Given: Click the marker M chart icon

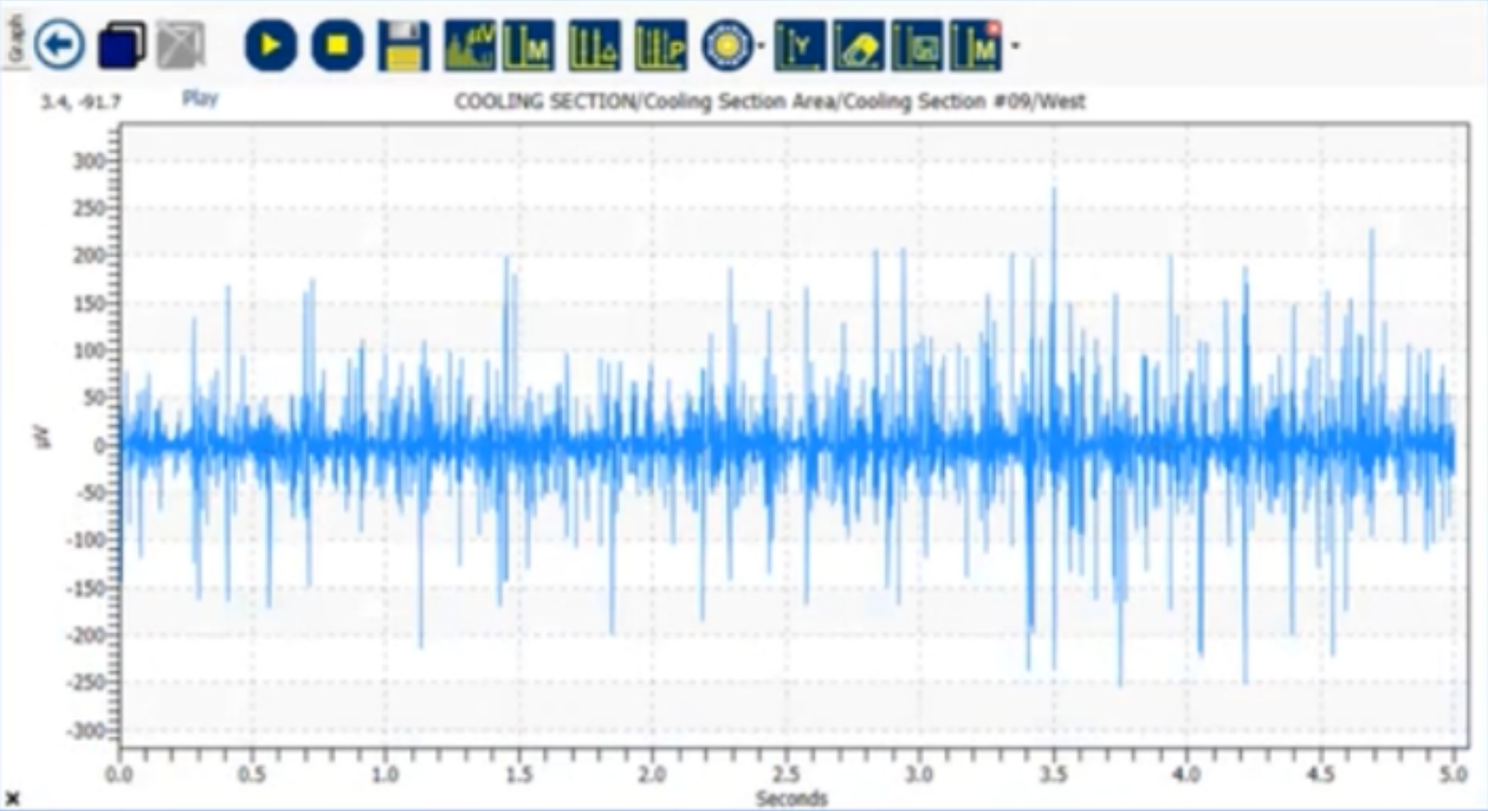Looking at the screenshot, I should (x=528, y=46).
